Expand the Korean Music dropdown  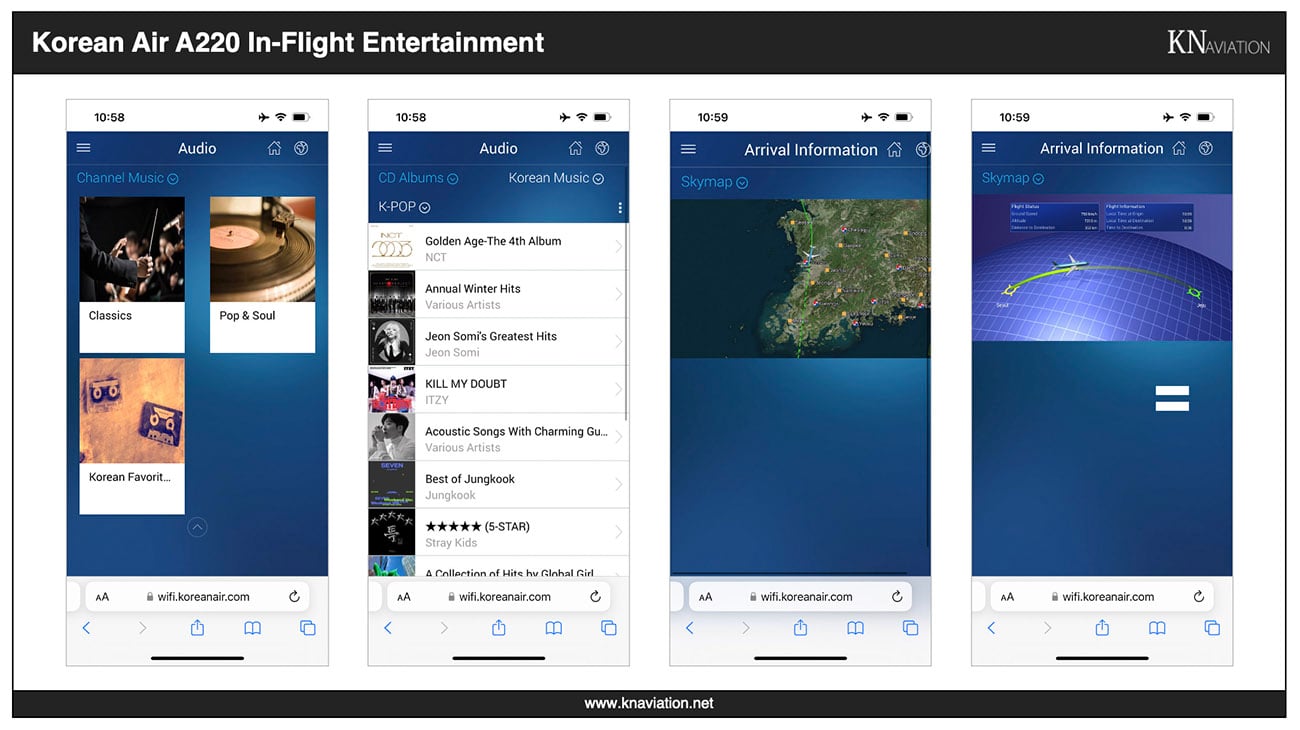[556, 178]
